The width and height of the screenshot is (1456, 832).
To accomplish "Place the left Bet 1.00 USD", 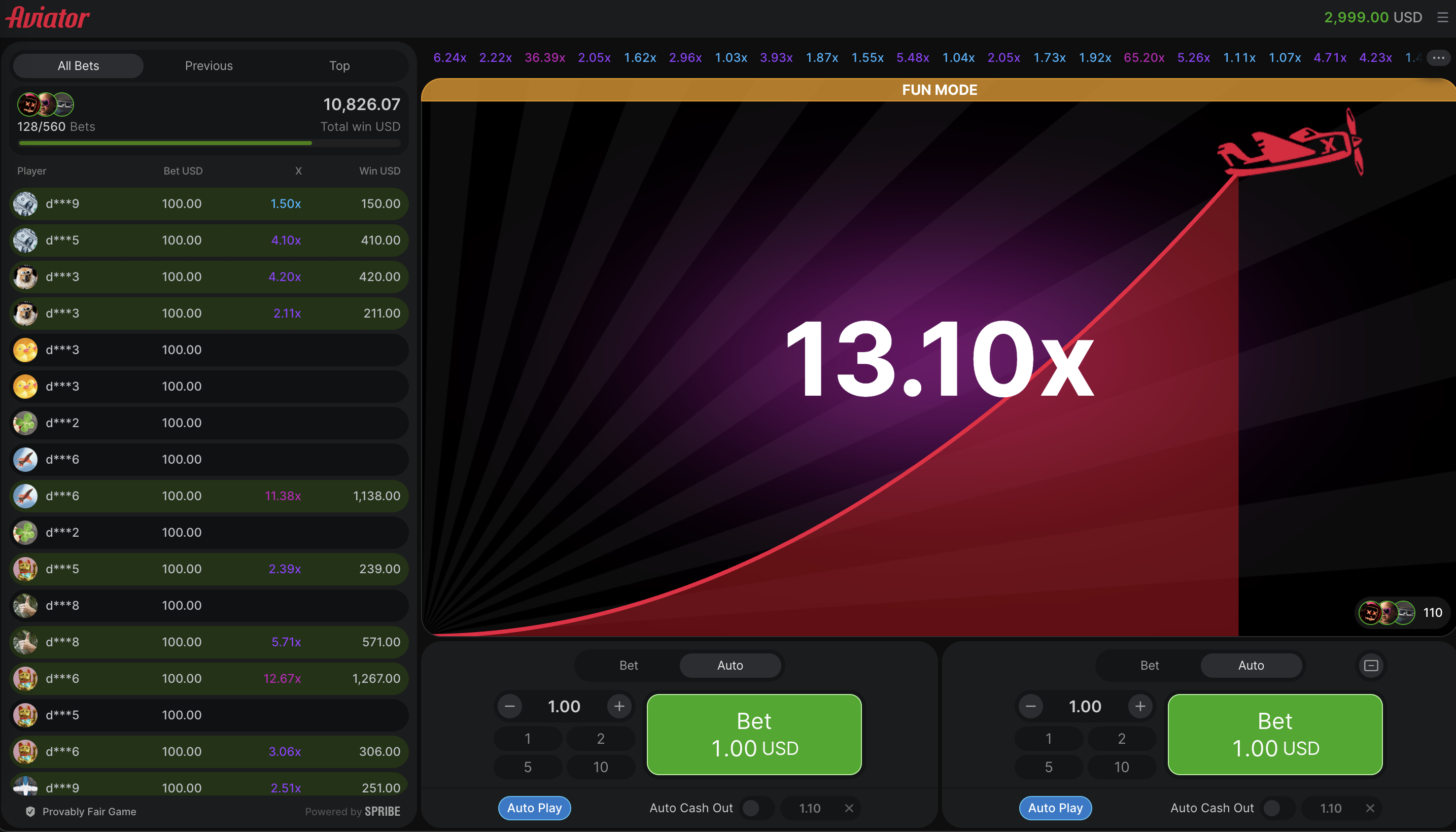I will tap(754, 734).
